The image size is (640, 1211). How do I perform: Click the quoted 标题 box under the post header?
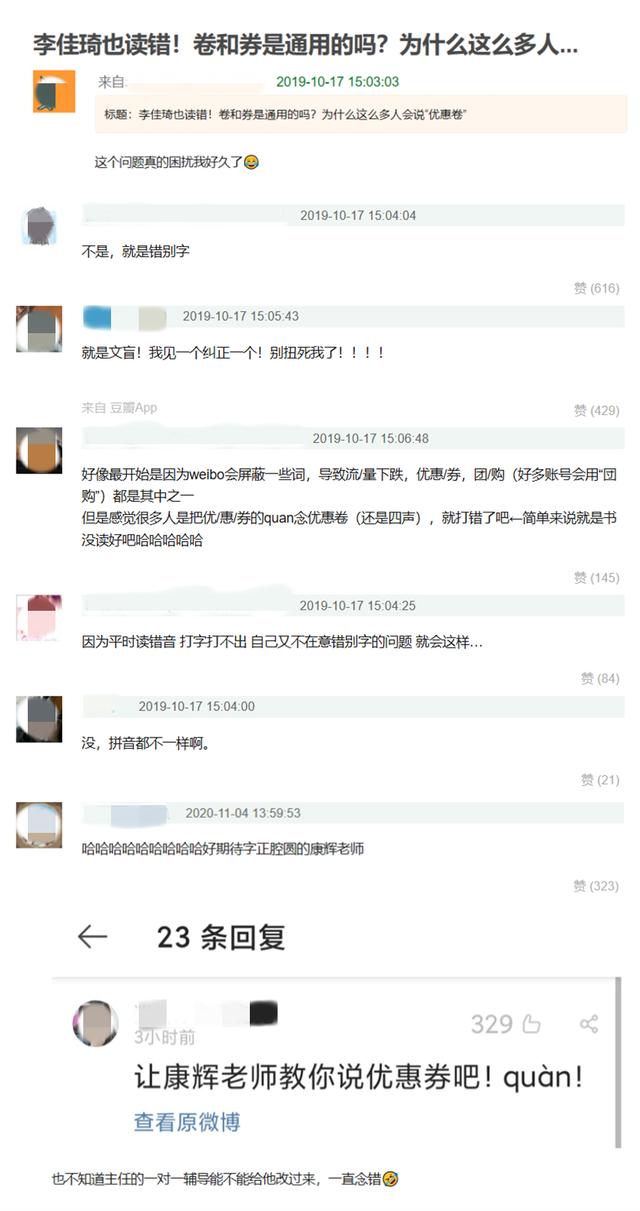coord(361,114)
